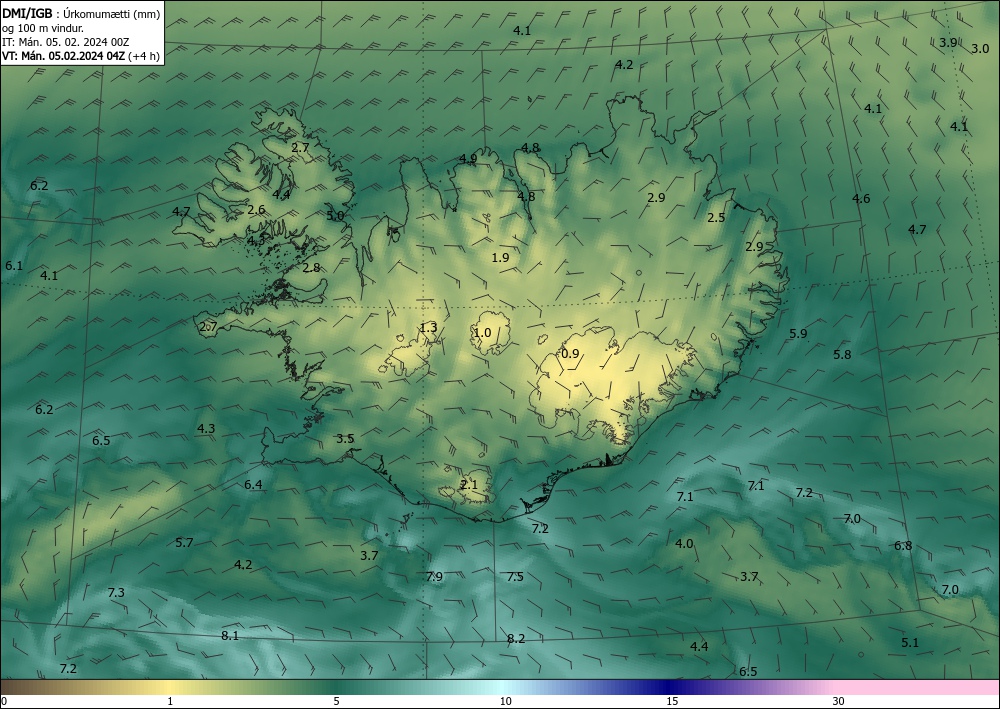This screenshot has width=1000, height=709.
Task: Click the "30" label on the color scale
Action: click(x=839, y=701)
